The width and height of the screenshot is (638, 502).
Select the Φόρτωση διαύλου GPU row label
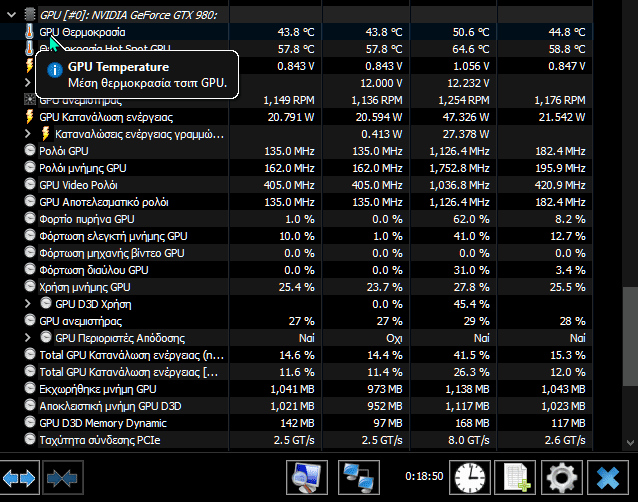(94, 270)
